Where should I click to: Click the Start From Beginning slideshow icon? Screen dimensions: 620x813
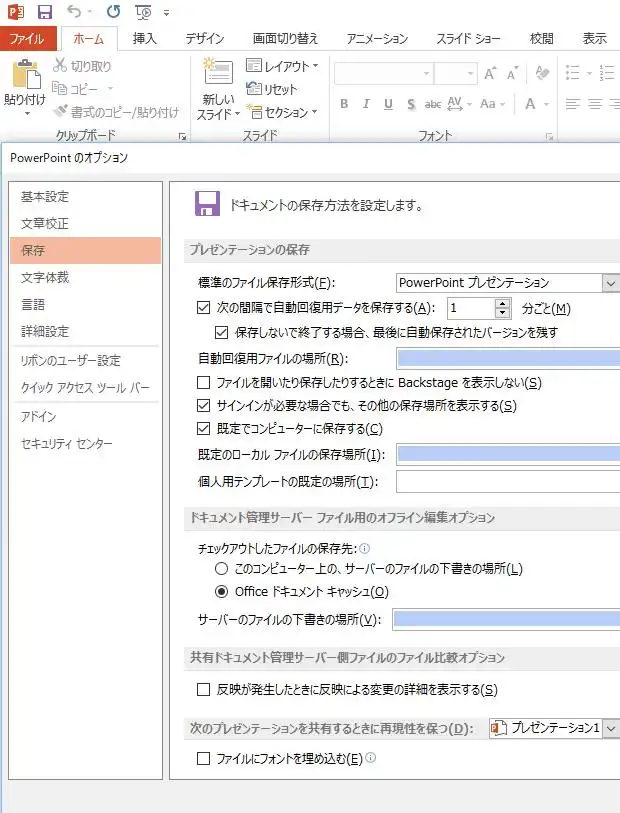coord(143,12)
